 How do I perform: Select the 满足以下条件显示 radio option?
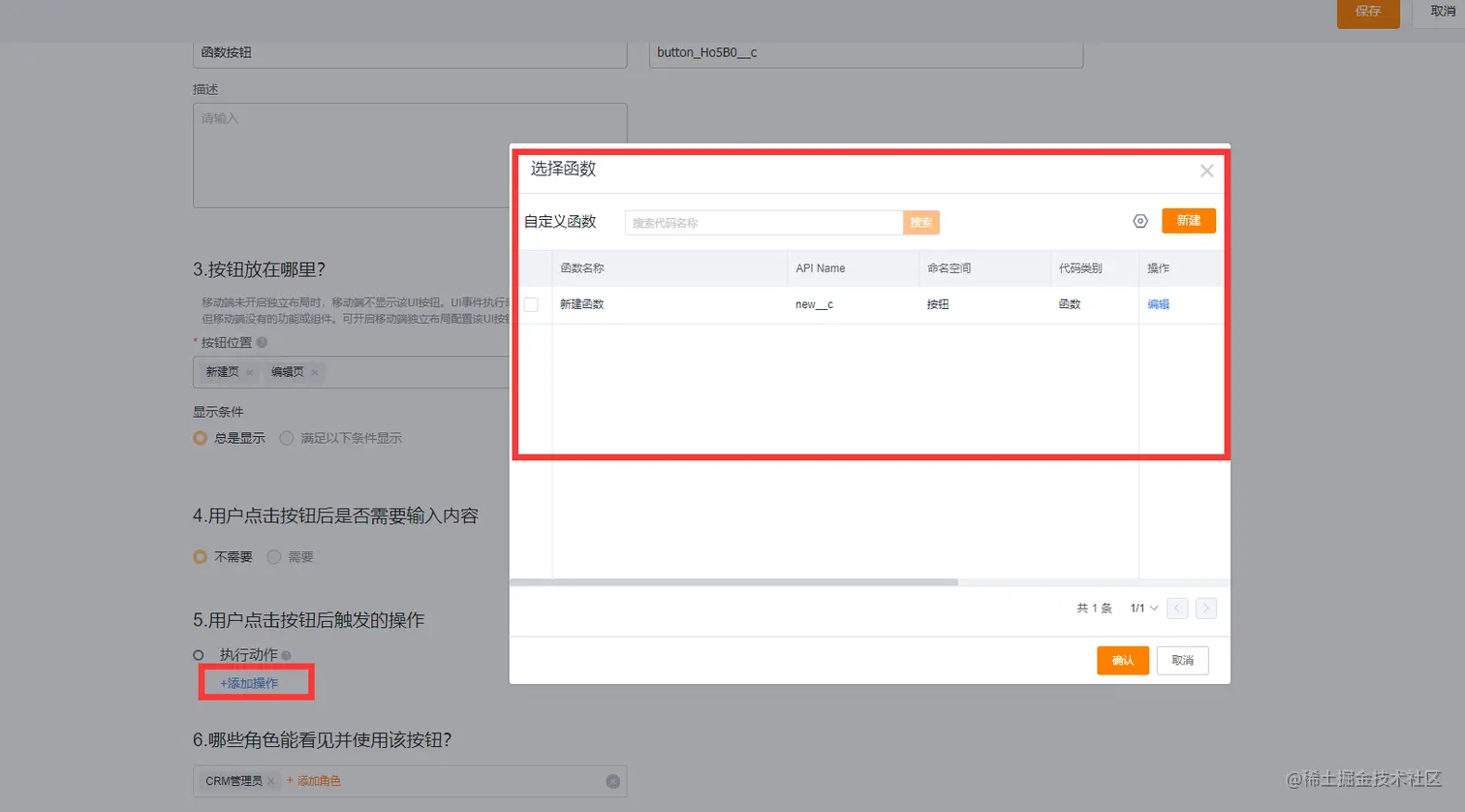point(287,438)
